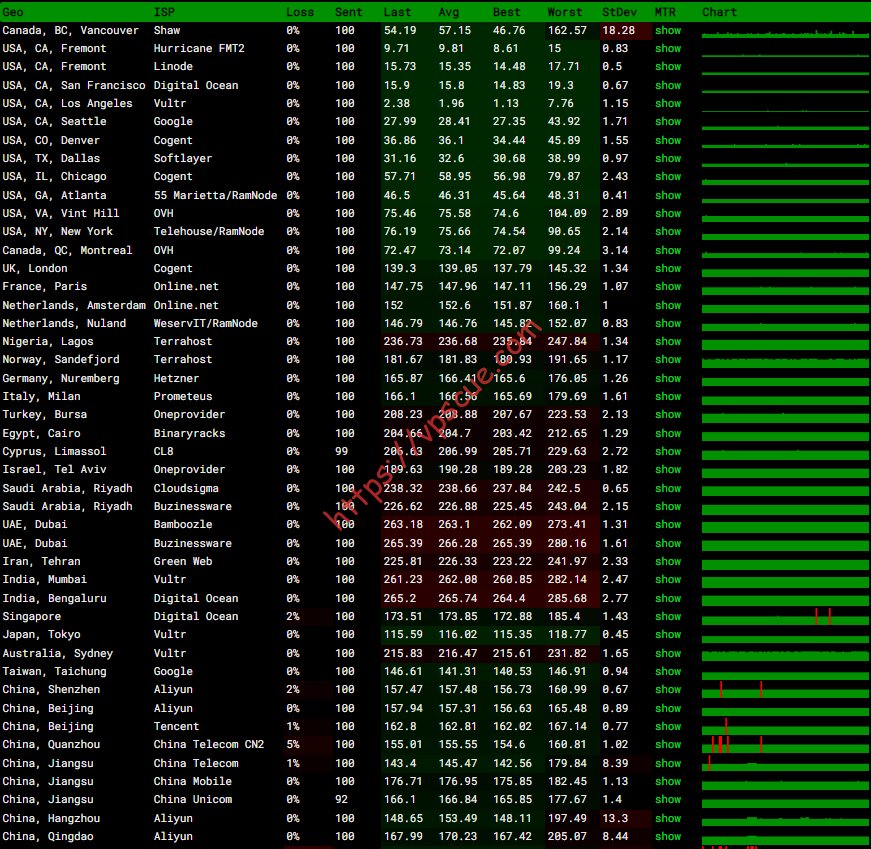Click show in New York Telehouse/RamNode row

pos(668,232)
